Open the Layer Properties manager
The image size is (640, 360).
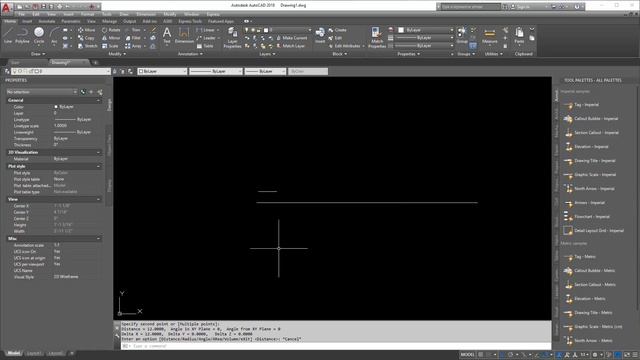point(232,38)
